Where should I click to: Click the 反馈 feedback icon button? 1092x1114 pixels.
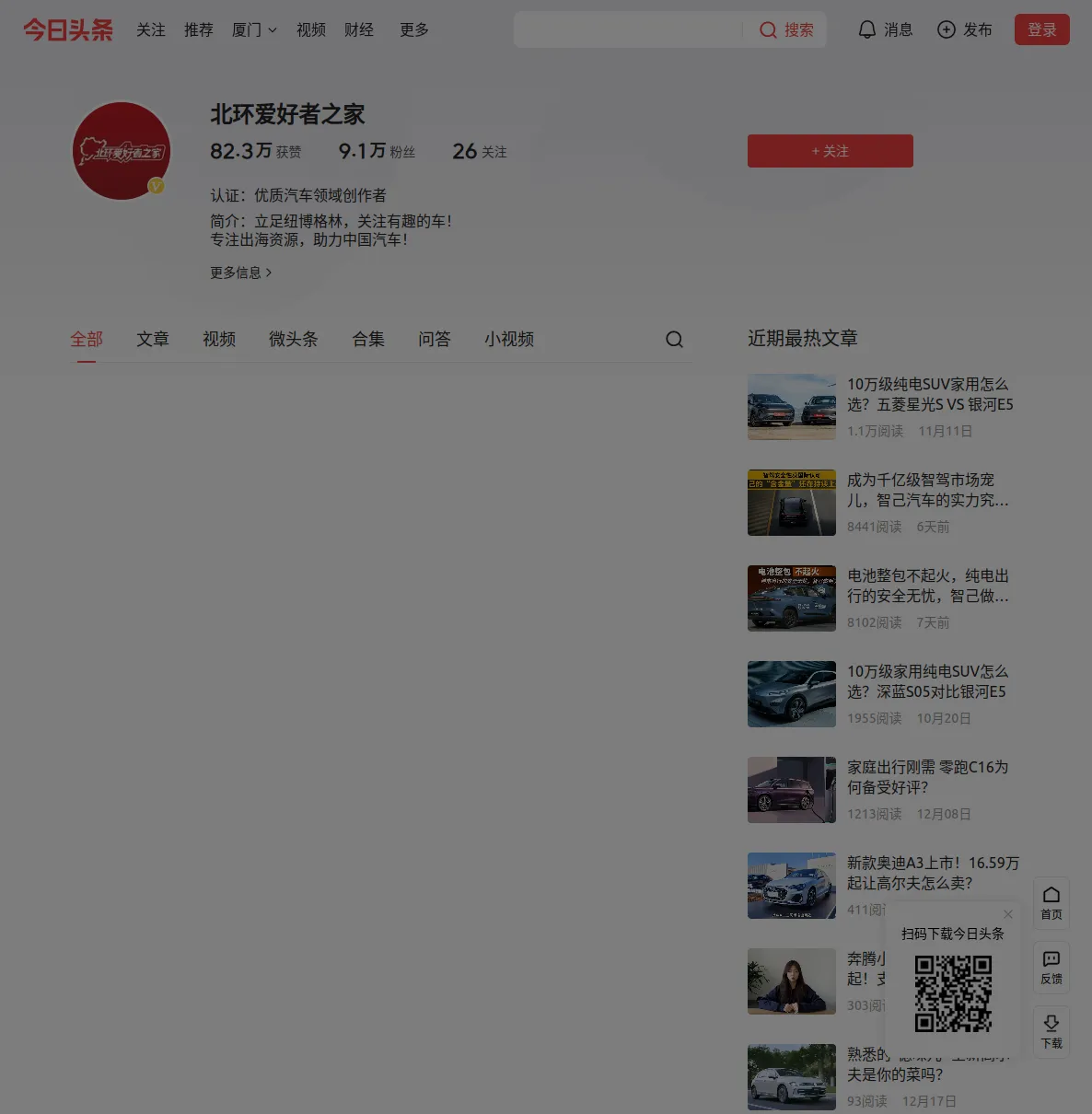(1051, 967)
